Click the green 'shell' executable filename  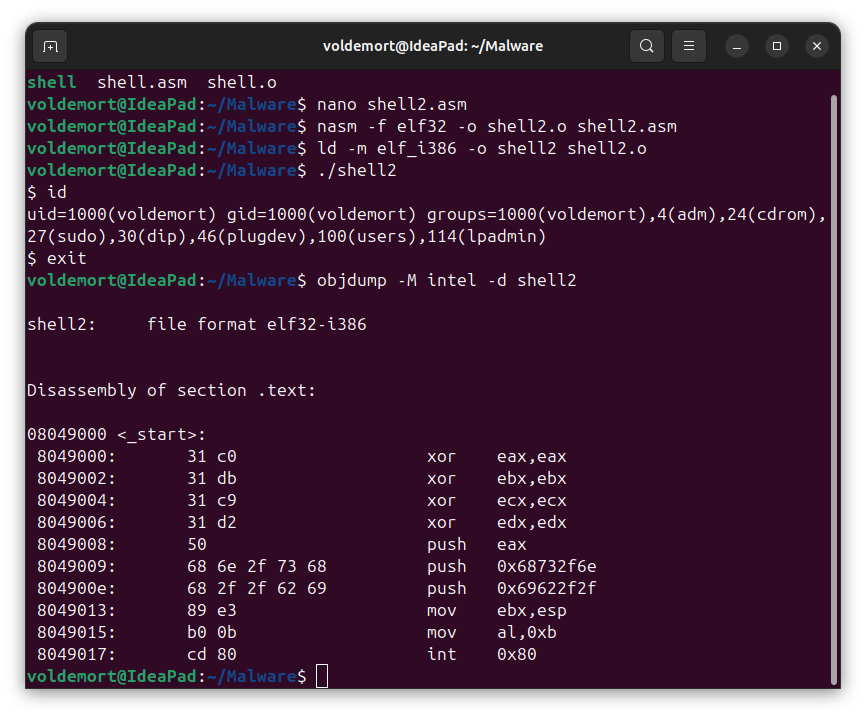(52, 82)
